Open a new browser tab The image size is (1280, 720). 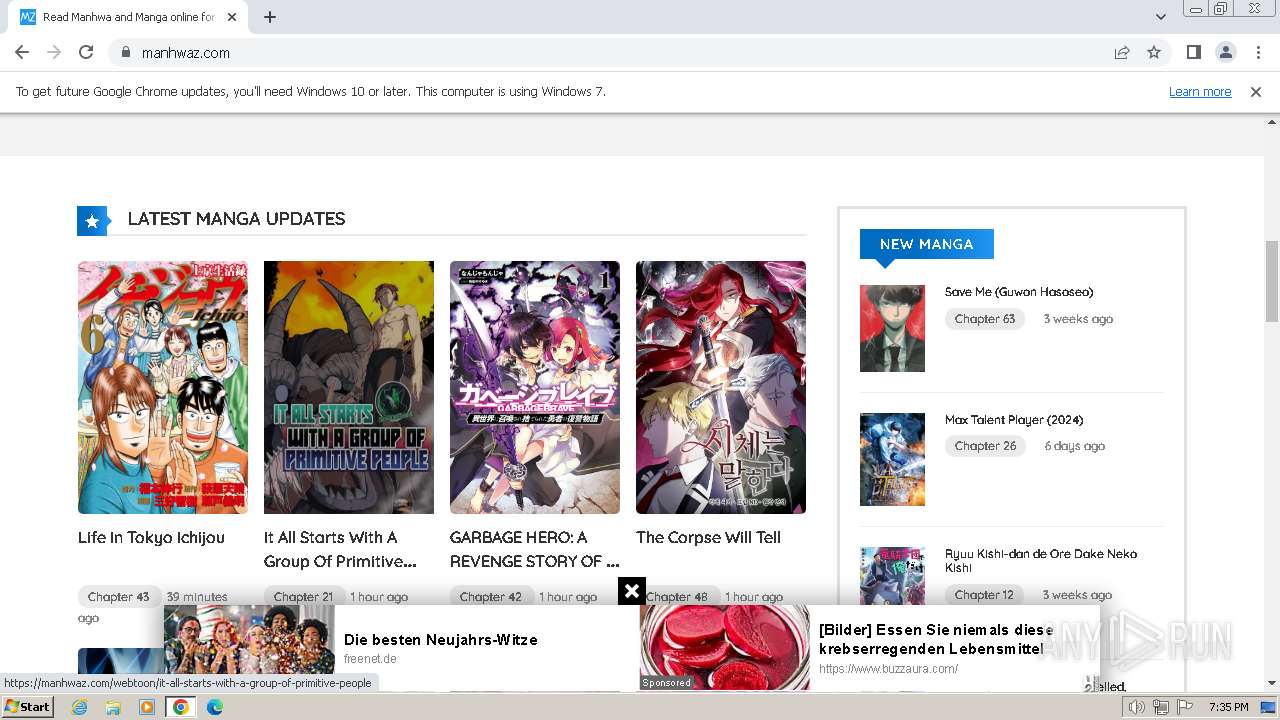(270, 17)
